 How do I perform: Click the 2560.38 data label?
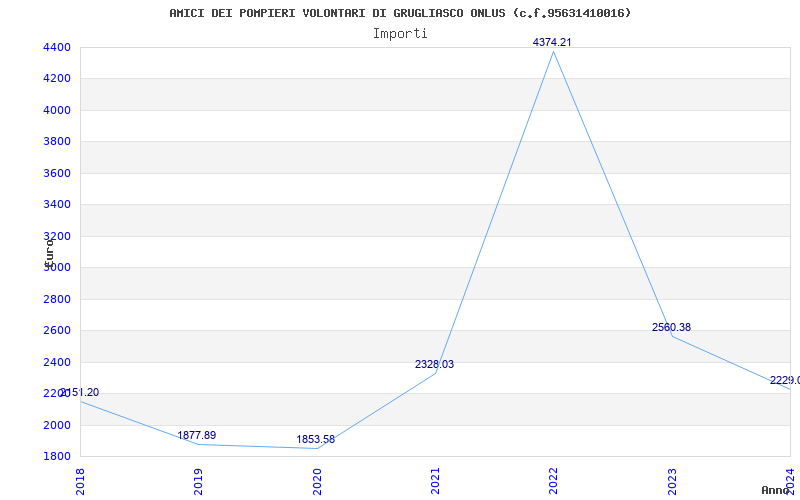coord(671,328)
